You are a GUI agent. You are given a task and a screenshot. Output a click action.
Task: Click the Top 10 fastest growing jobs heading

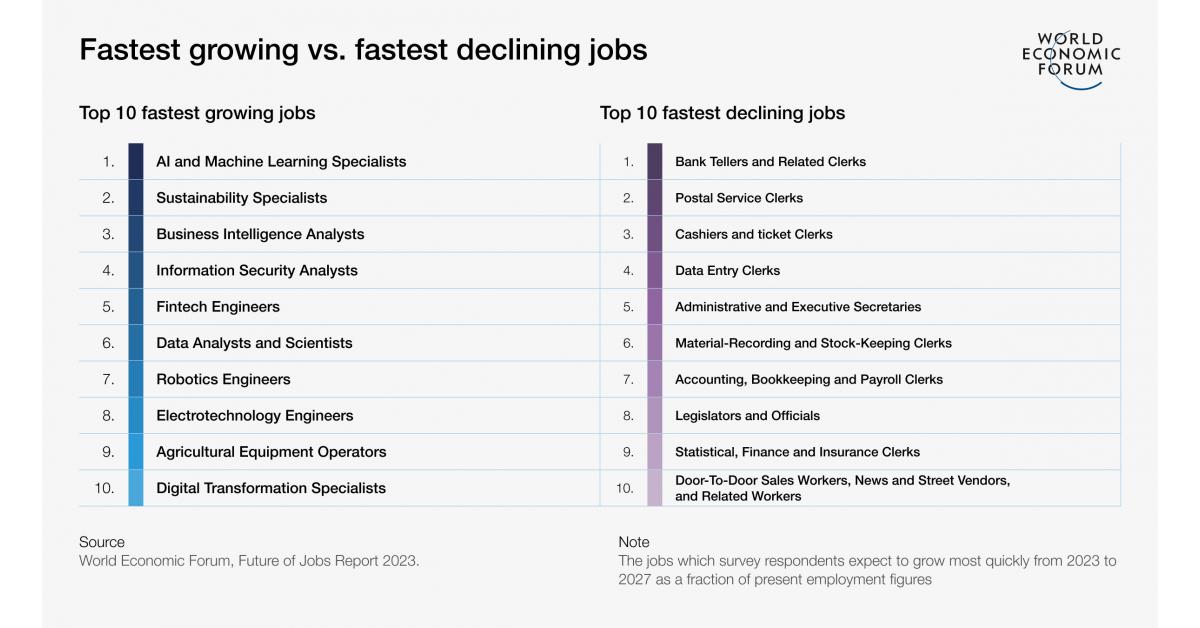pos(197,113)
